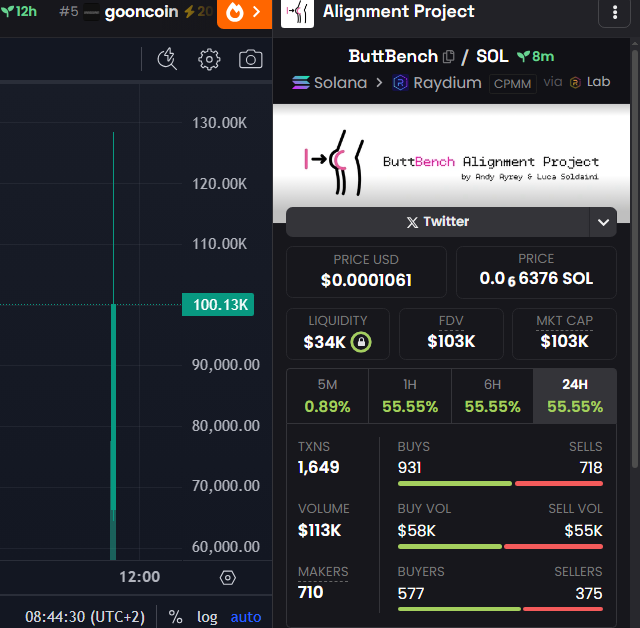
Task: Toggle the log scale option
Action: pyautogui.click(x=207, y=617)
